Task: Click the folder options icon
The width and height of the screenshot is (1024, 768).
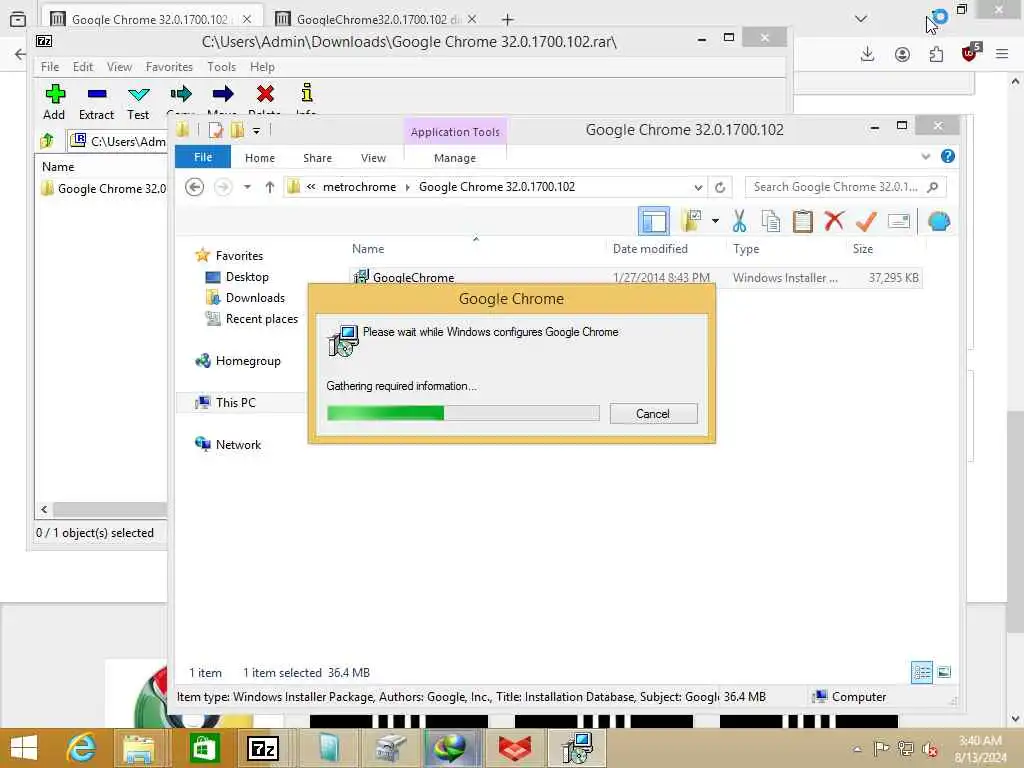Action: tap(691, 221)
